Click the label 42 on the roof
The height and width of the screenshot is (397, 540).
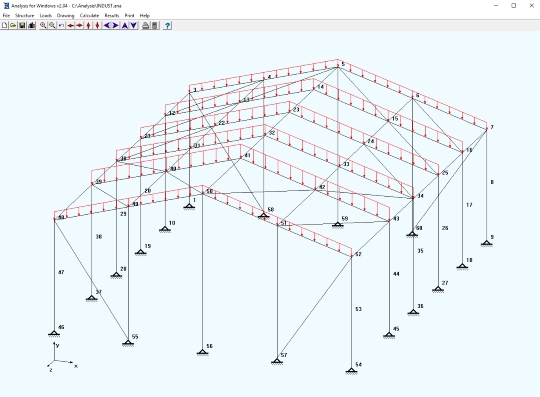(x=322, y=187)
